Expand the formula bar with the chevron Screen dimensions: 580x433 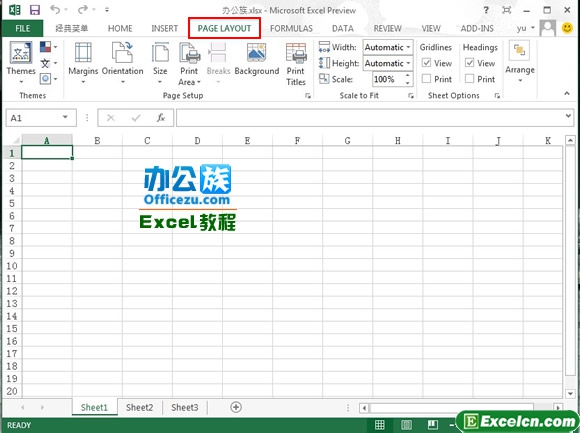[x=568, y=116]
